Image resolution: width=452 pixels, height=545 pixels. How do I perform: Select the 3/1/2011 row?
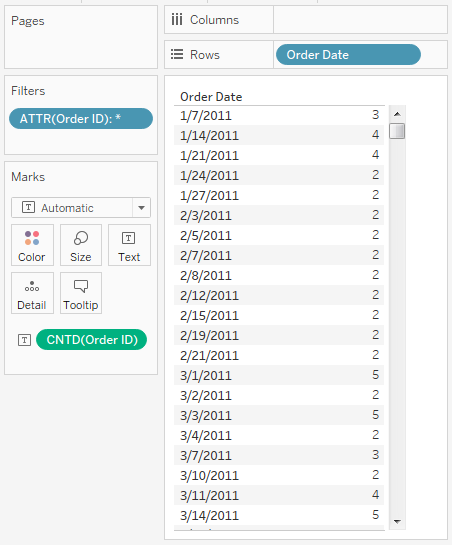(x=279, y=375)
